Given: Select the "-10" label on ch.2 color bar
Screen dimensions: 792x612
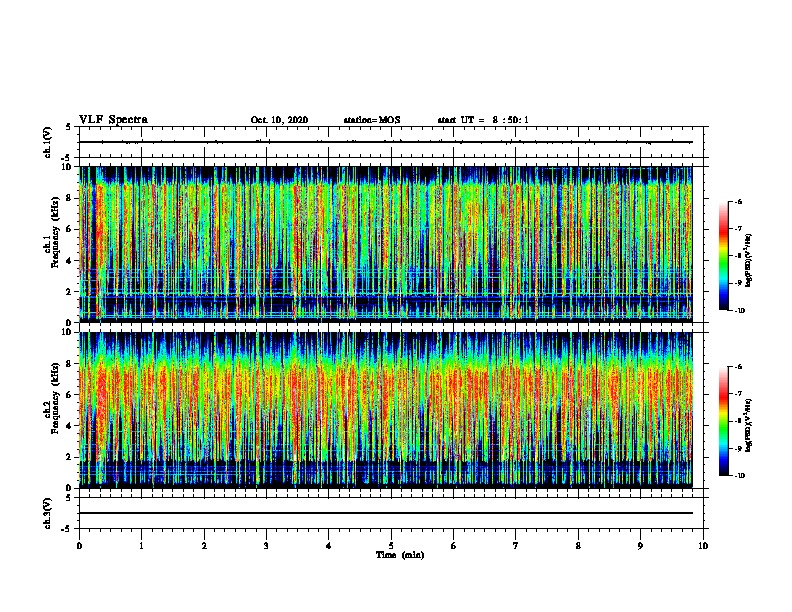Looking at the screenshot, I should coord(740,475).
